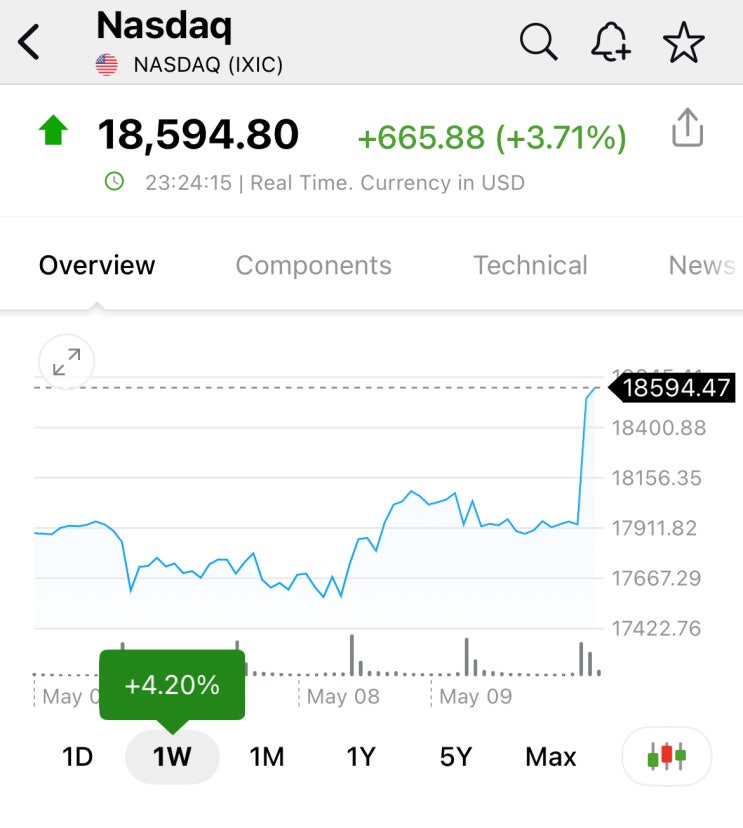Open the Technical tab
The width and height of the screenshot is (743, 828).
coord(530,265)
